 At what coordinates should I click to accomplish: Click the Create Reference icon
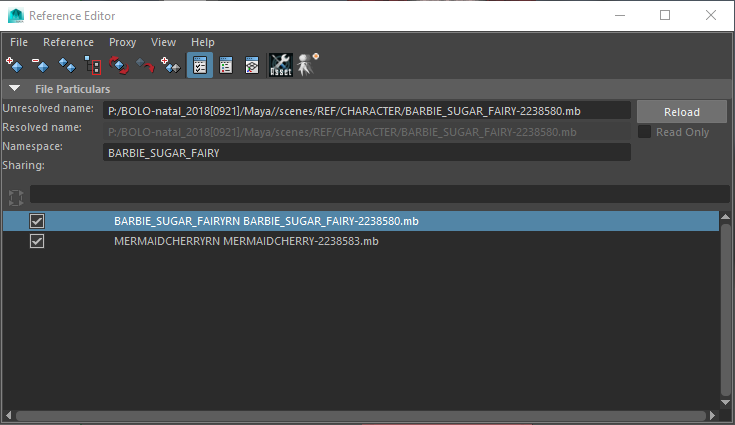(x=15, y=66)
